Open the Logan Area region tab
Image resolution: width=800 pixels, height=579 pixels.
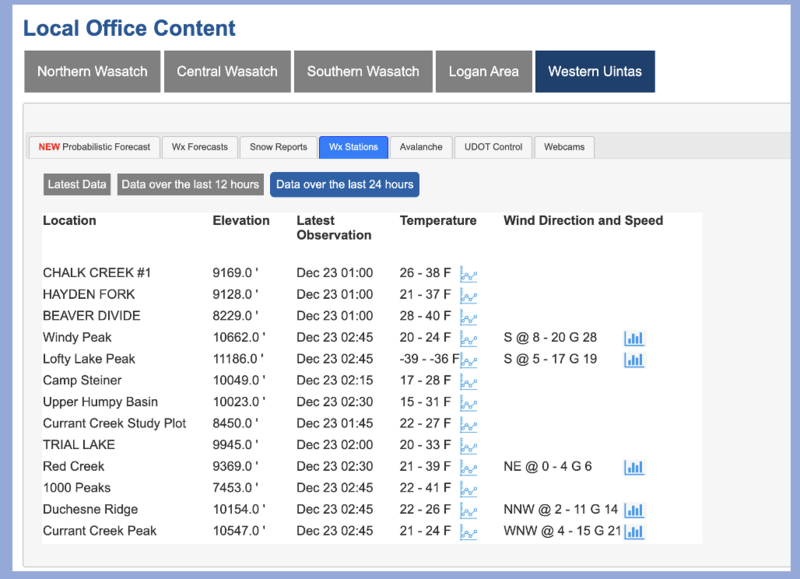coord(483,72)
